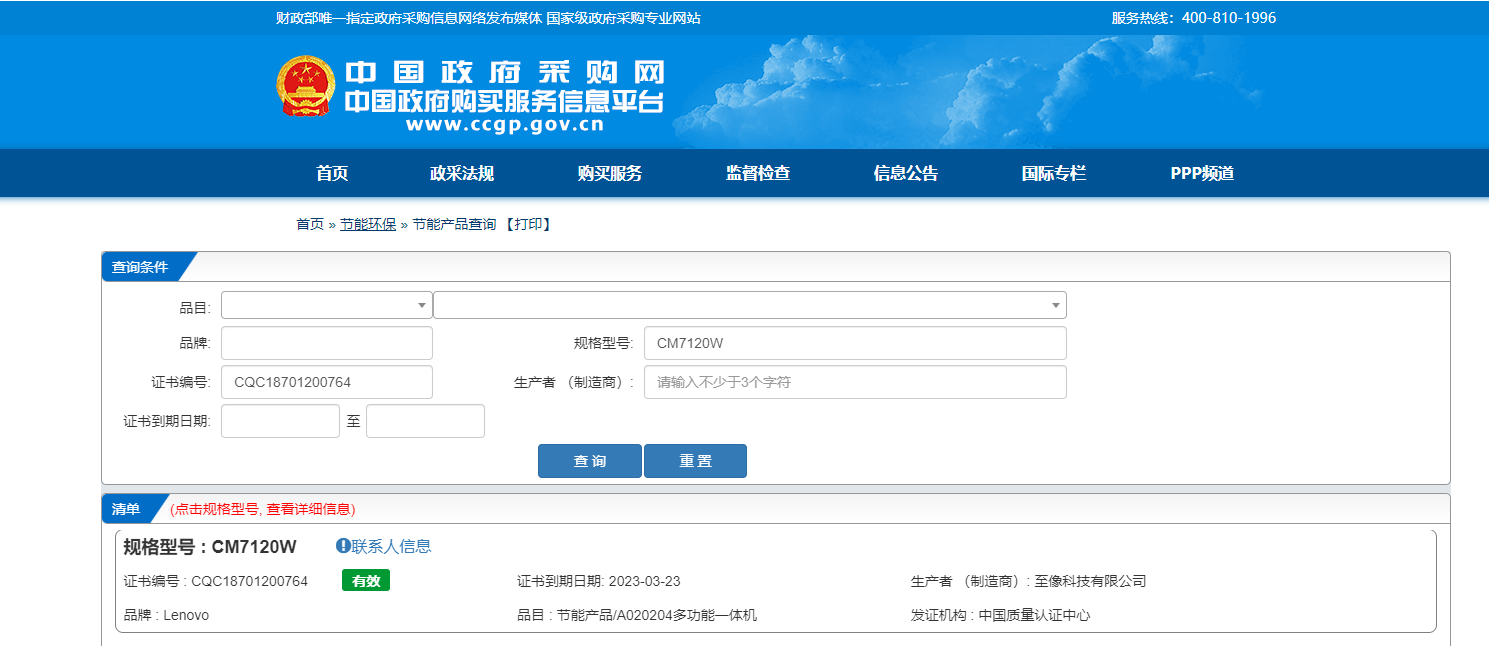The image size is (1489, 646).
Task: Click the 证书到期日期 start date field
Action: (x=280, y=421)
